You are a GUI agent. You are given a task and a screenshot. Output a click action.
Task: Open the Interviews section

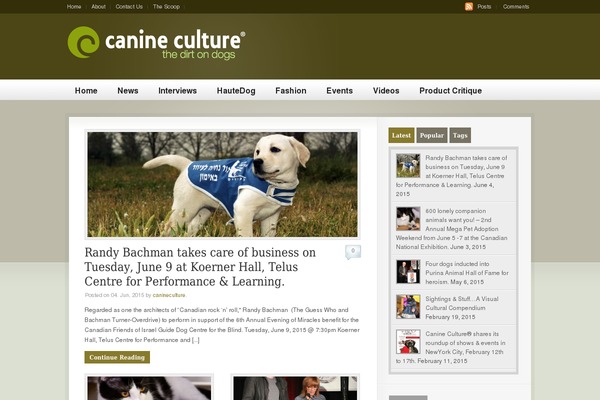tap(178, 91)
